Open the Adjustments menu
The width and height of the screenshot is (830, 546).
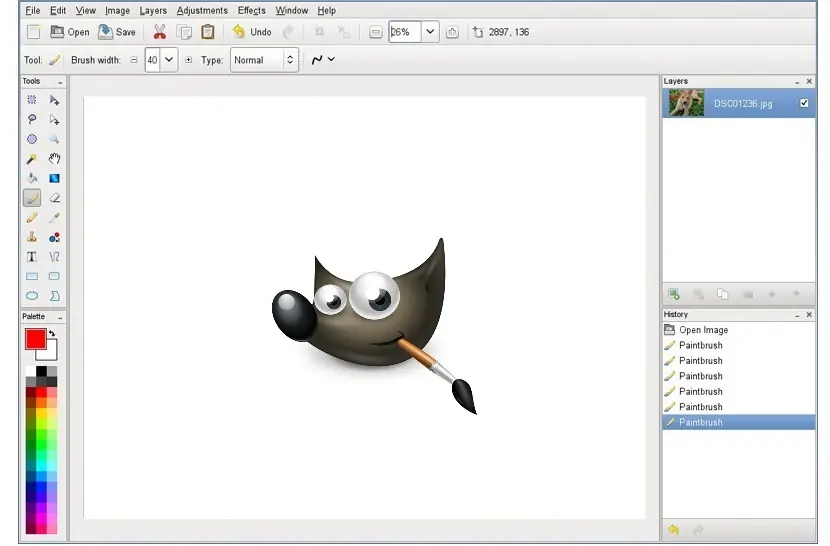pos(202,11)
